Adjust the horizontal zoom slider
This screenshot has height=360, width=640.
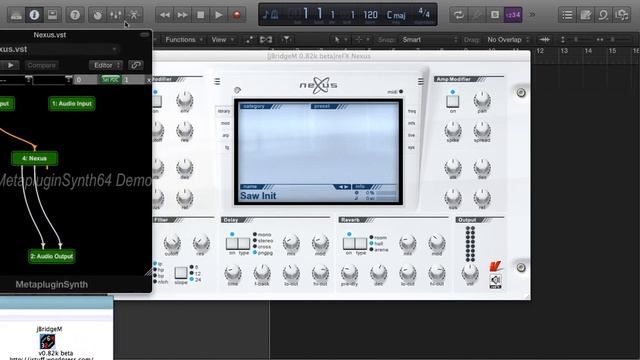[612, 40]
